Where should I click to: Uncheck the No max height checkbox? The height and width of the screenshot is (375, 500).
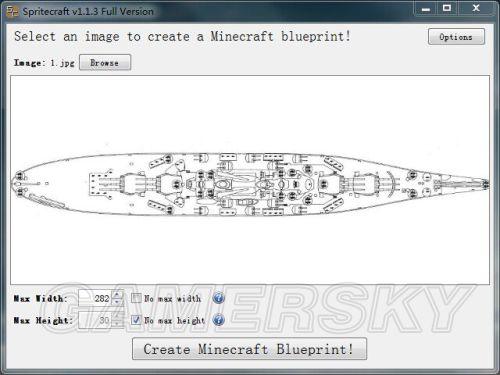[x=136, y=320]
